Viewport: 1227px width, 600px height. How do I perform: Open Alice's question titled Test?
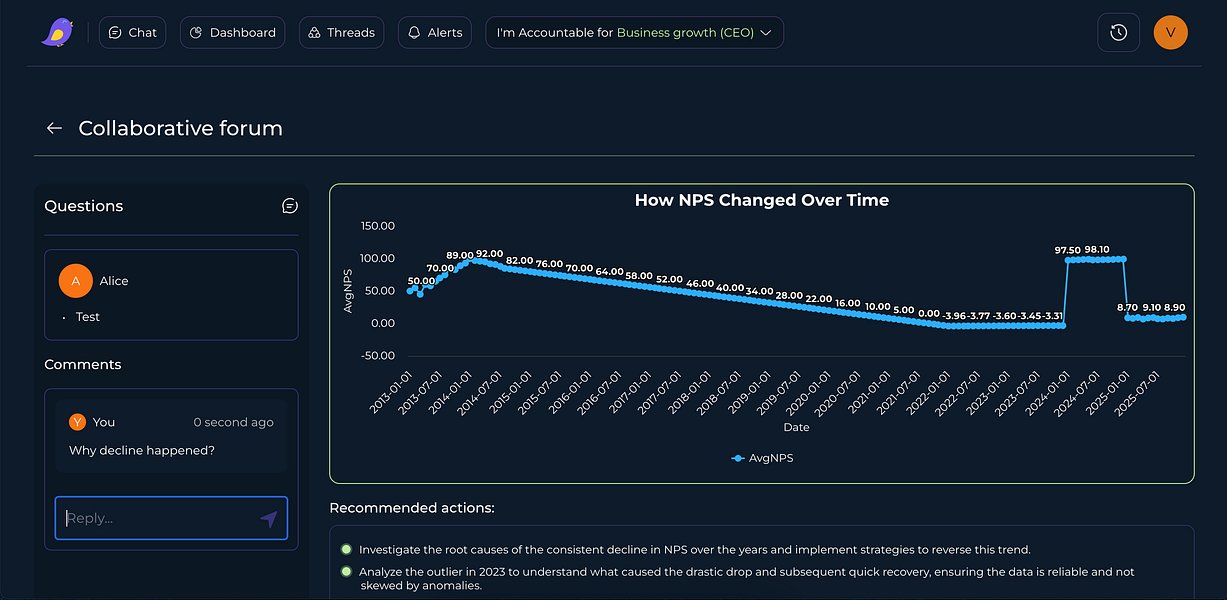click(x=171, y=294)
